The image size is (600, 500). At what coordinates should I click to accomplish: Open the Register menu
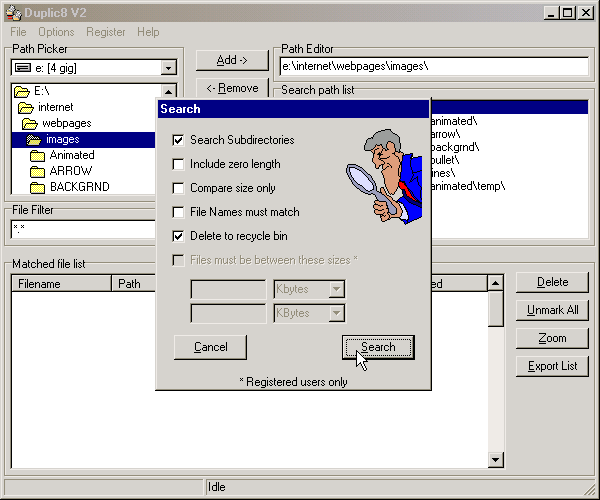point(106,32)
